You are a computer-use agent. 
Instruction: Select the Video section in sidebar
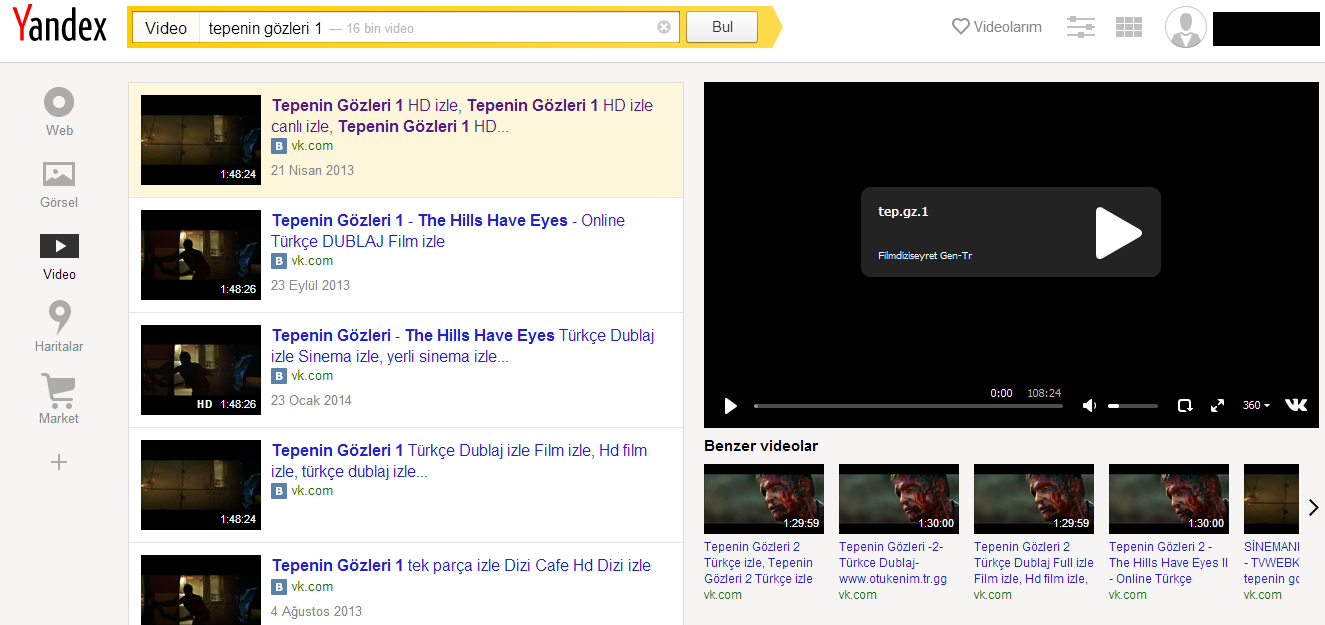pos(59,257)
